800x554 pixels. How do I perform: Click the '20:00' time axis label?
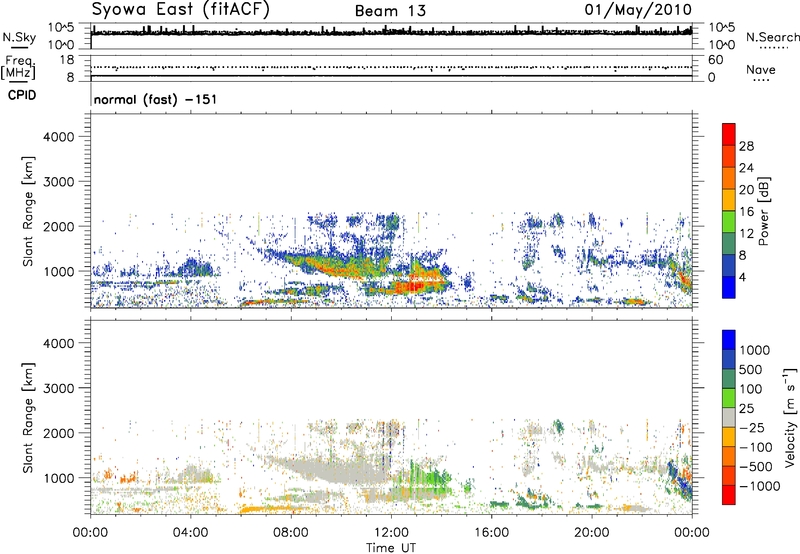coord(591,533)
